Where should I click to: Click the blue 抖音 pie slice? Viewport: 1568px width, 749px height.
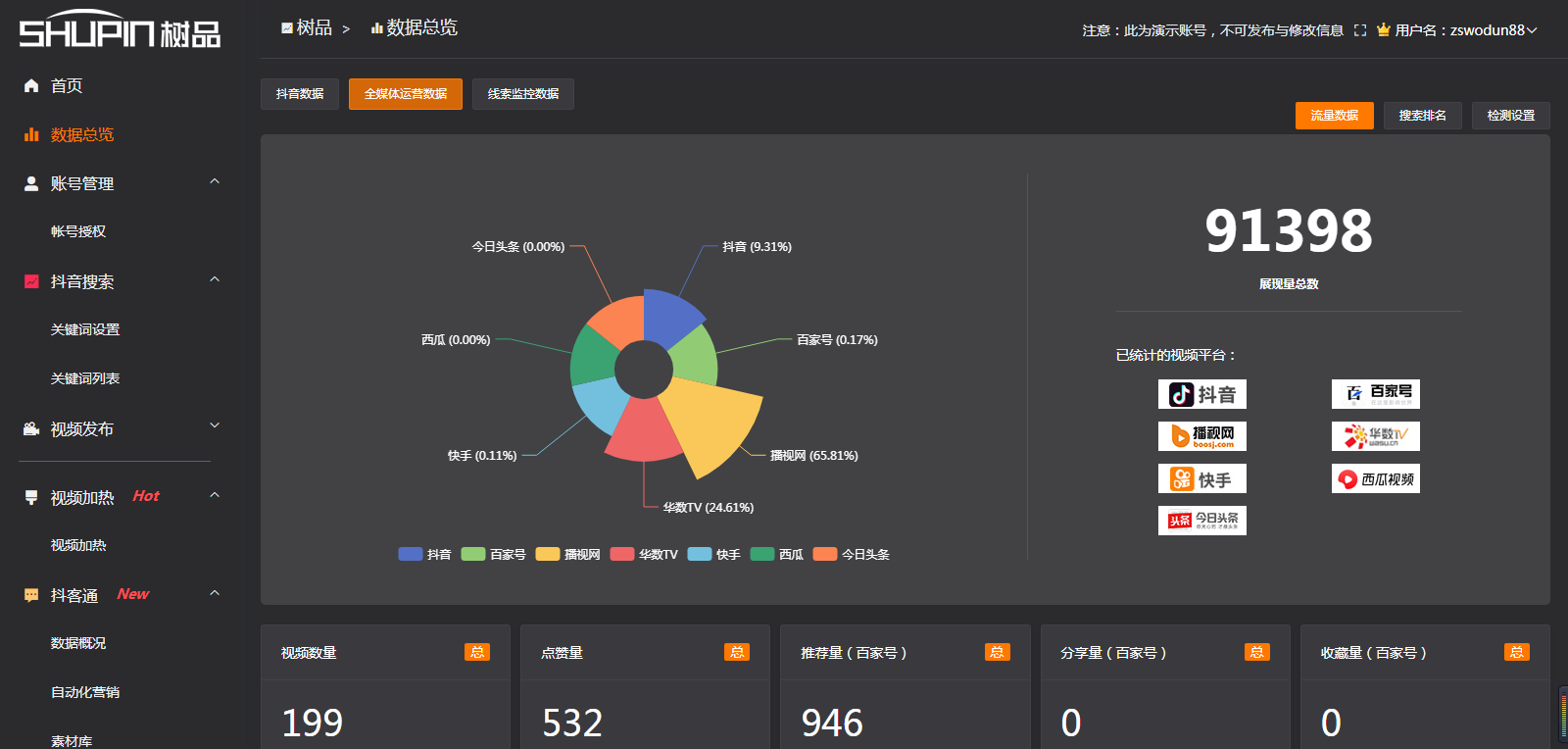669,316
